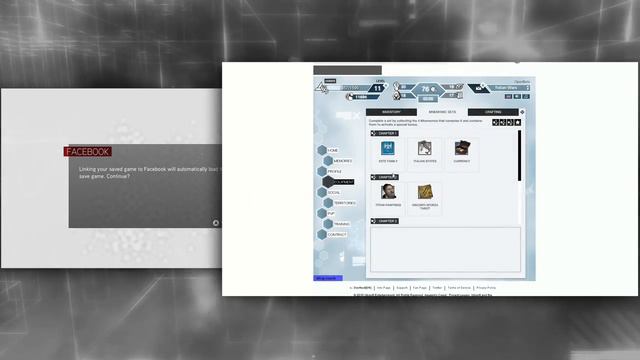Click the round icon below the experience bar
The height and width of the screenshot is (360, 640).
349,97
